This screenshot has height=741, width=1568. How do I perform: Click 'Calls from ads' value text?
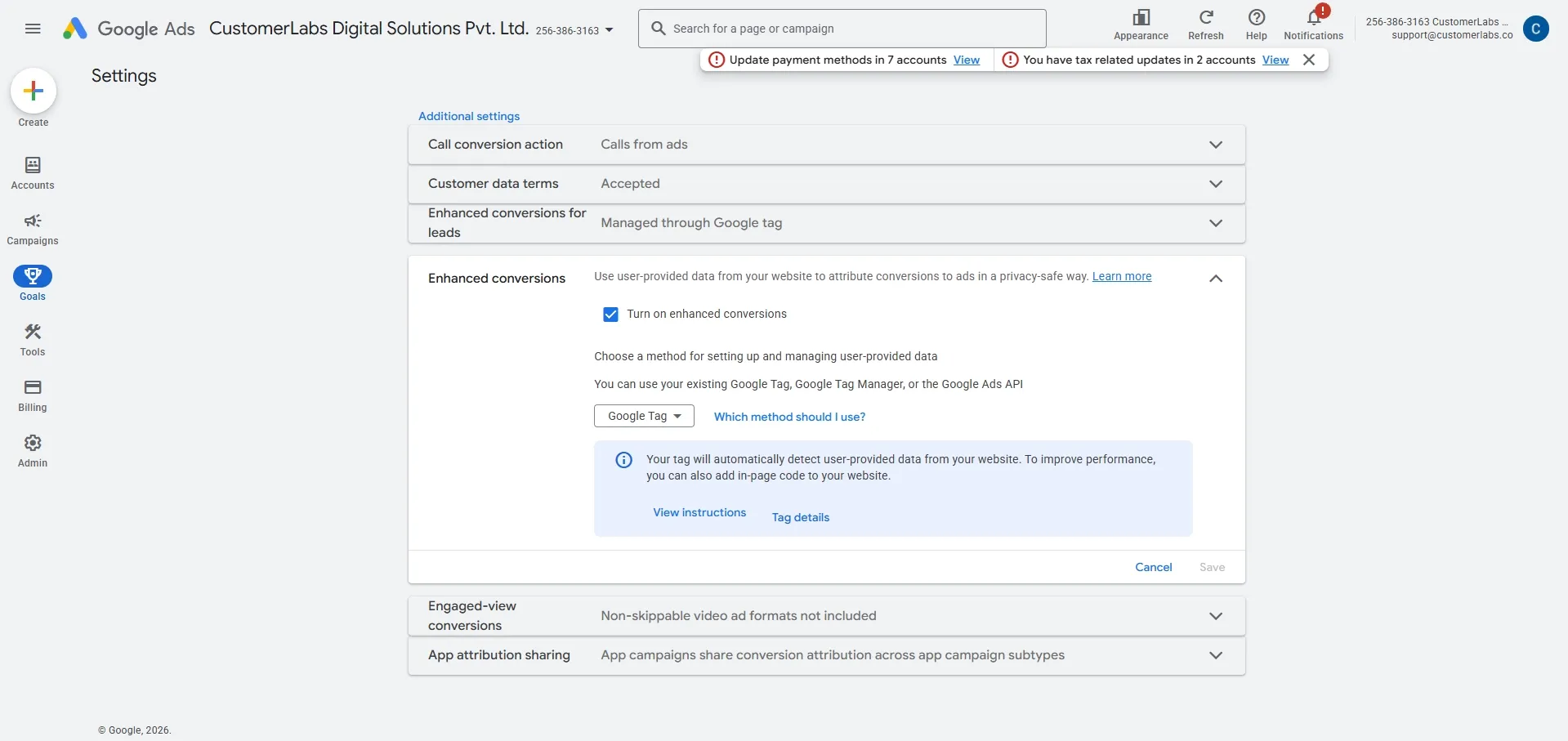(x=644, y=145)
